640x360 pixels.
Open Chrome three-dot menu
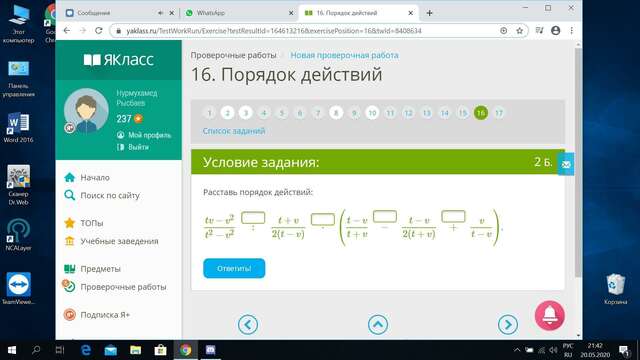[571, 31]
